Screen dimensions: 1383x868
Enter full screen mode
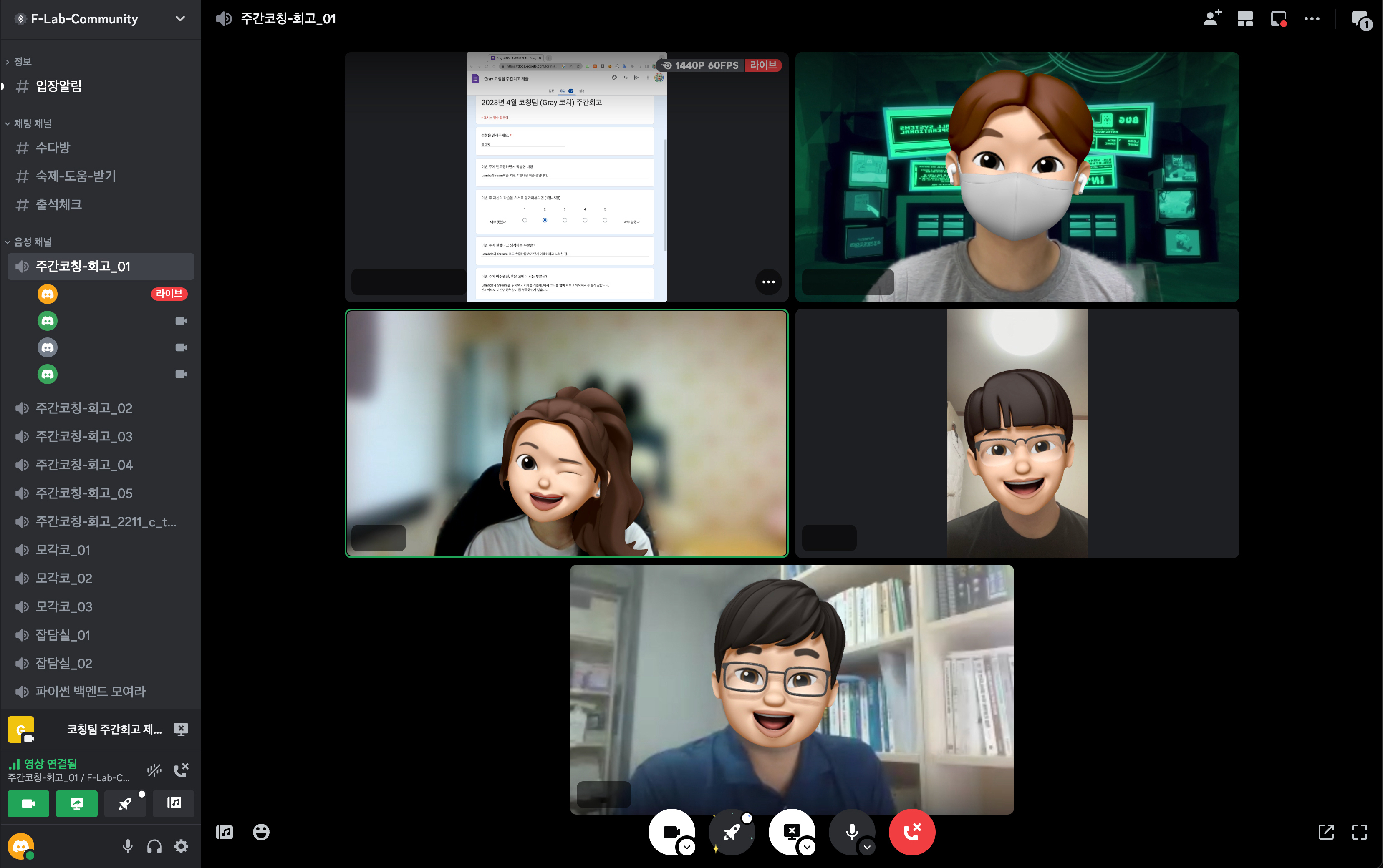[1359, 832]
